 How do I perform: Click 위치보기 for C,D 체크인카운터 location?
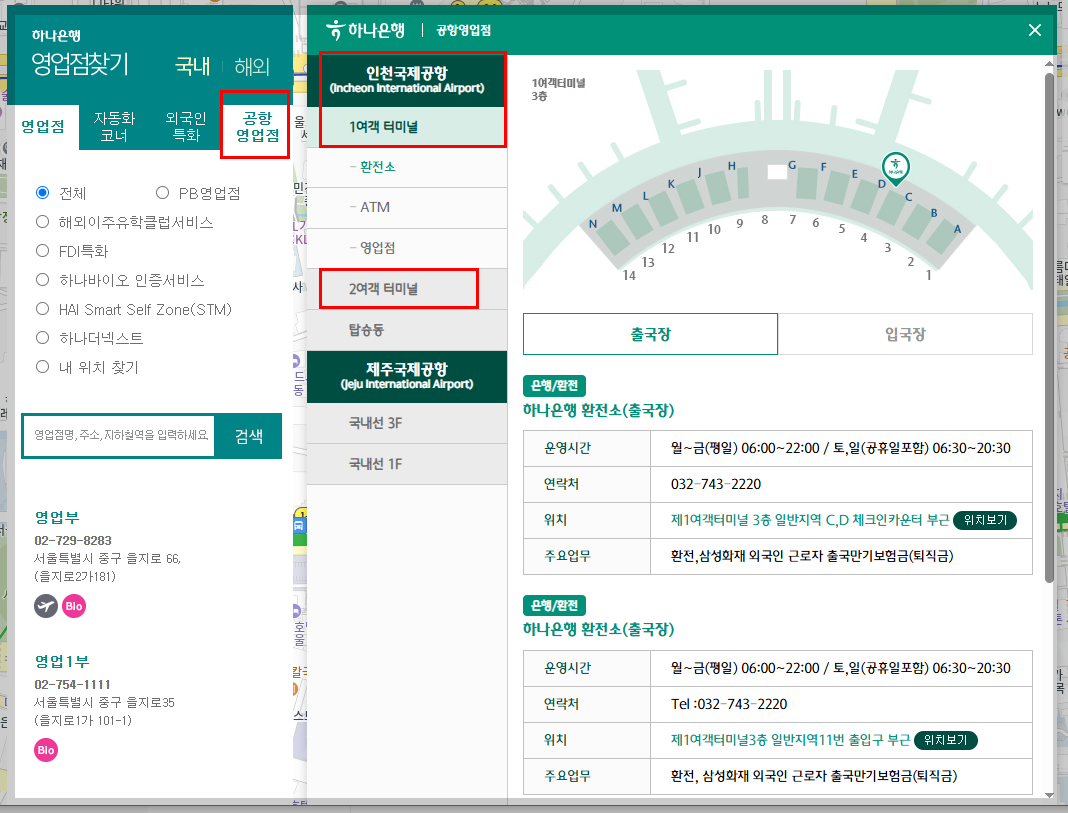coord(985,520)
